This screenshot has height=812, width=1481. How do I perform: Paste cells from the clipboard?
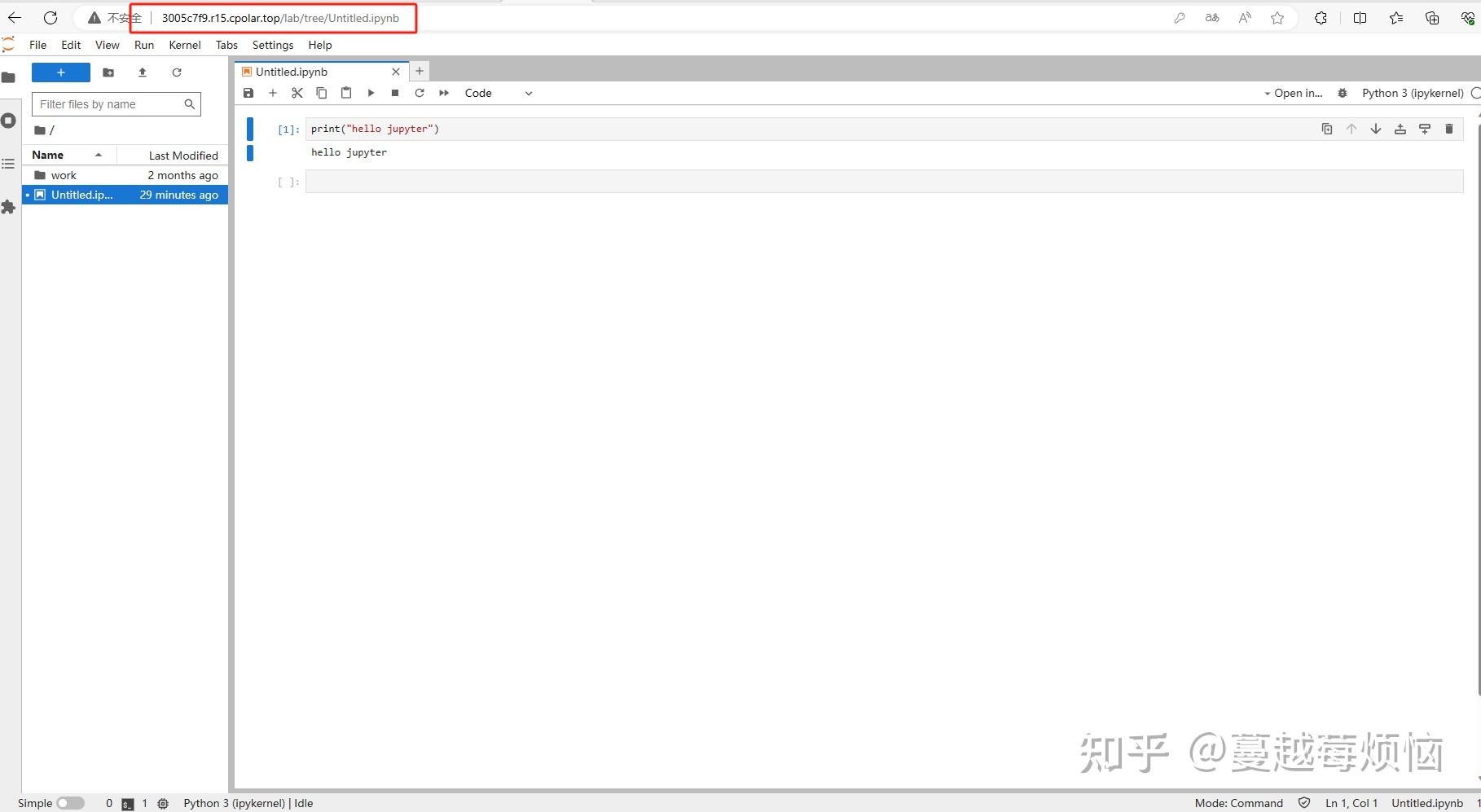click(345, 93)
